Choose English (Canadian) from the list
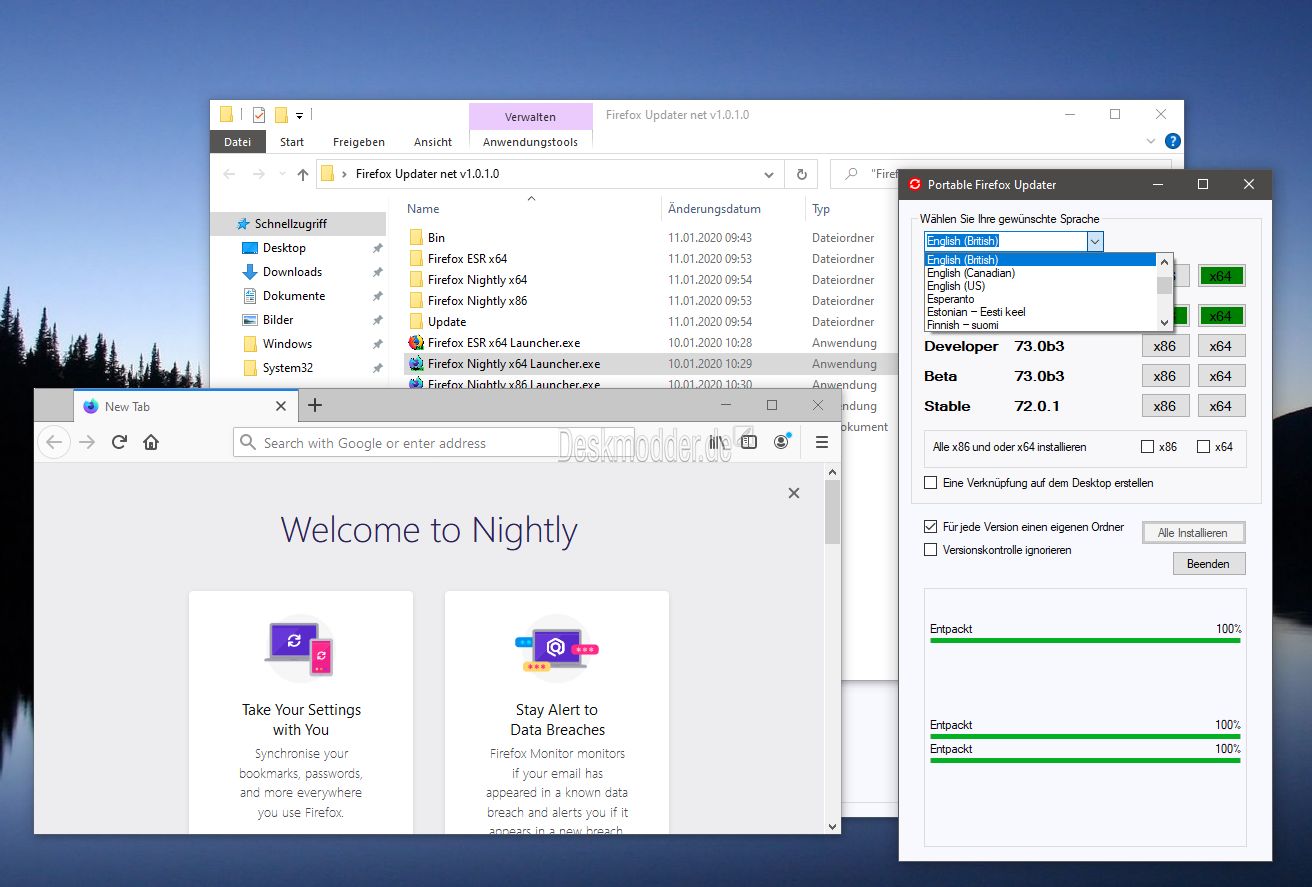1312x887 pixels. pyautogui.click(x=1040, y=273)
